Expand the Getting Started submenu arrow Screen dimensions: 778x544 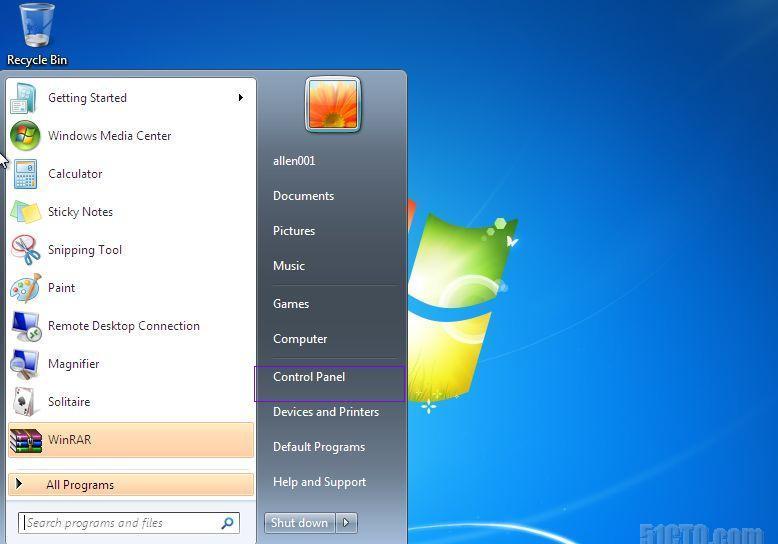tap(241, 97)
